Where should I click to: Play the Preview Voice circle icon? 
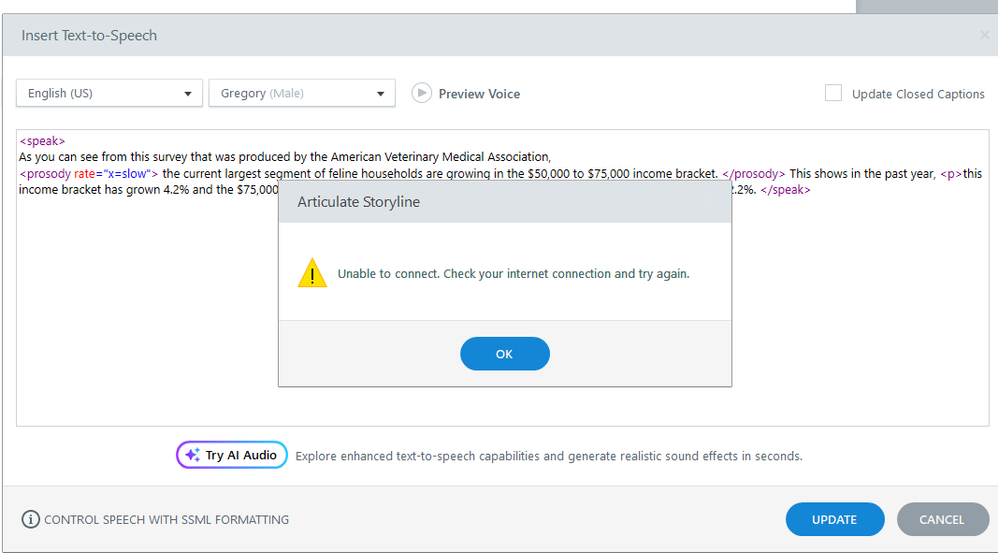click(421, 93)
